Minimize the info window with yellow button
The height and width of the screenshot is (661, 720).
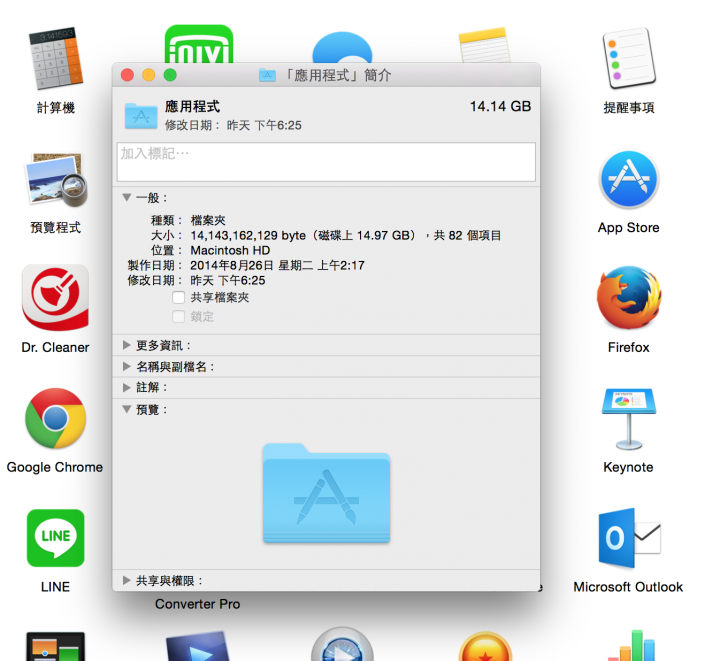tap(149, 75)
